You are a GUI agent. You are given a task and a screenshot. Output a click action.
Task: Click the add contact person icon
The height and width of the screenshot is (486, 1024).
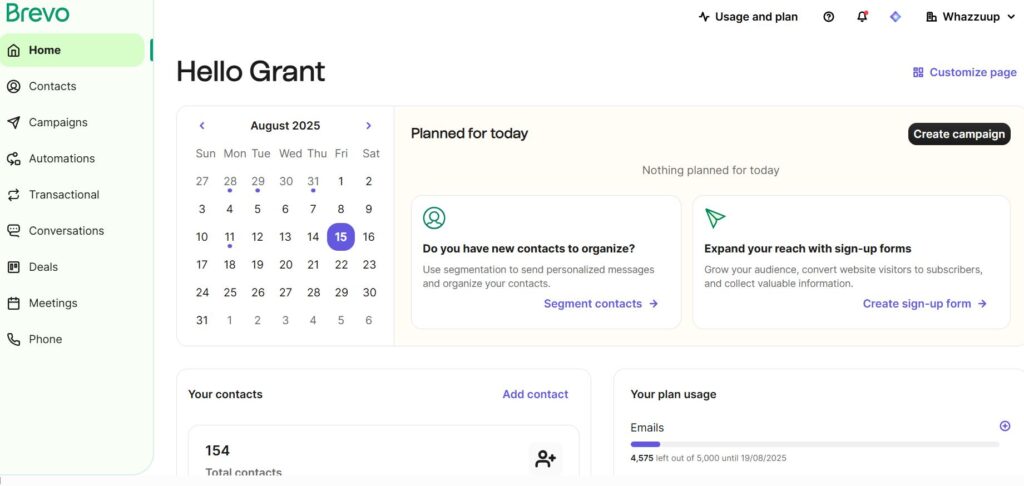[545, 459]
